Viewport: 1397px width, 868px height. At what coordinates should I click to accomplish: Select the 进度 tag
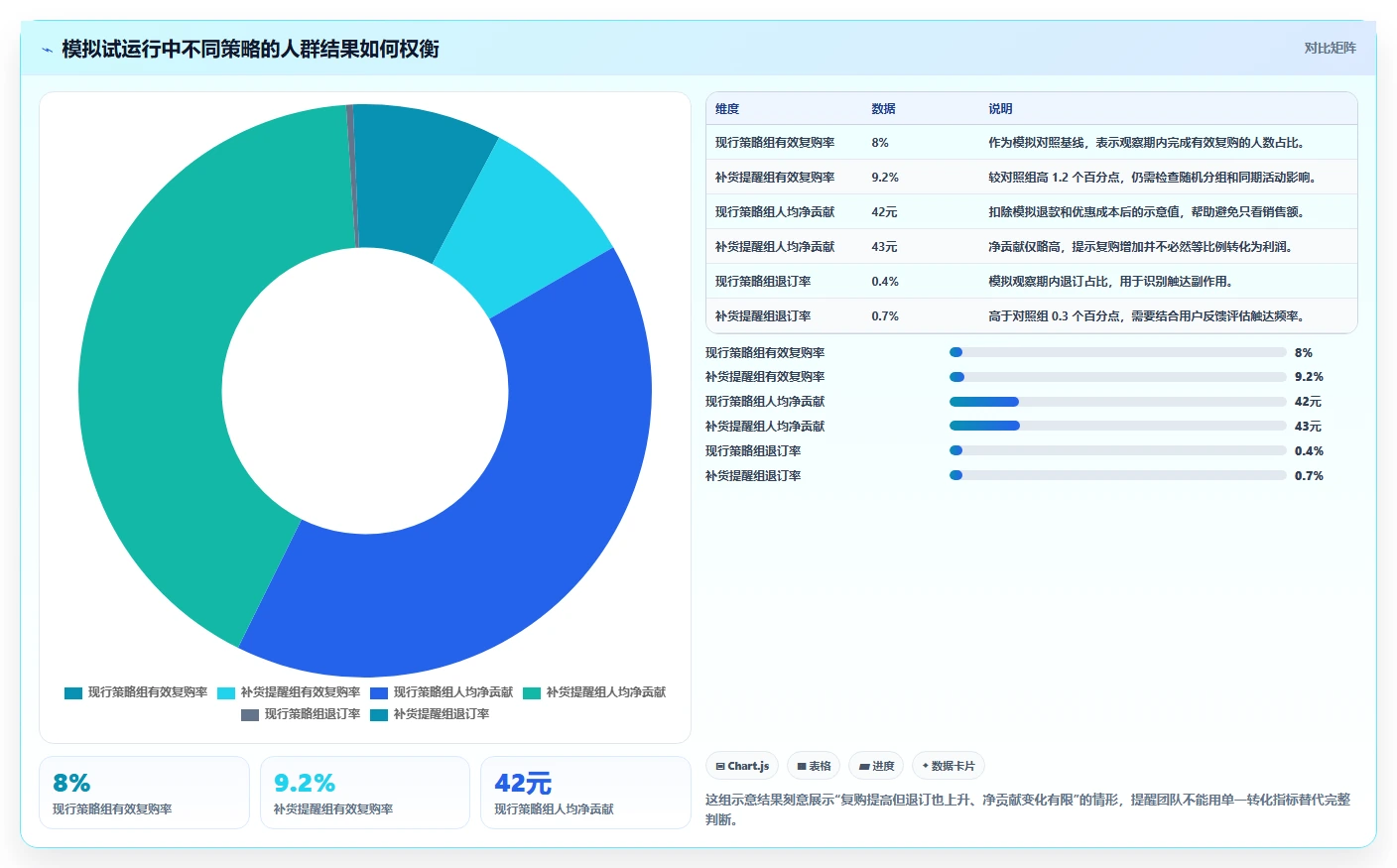876,766
